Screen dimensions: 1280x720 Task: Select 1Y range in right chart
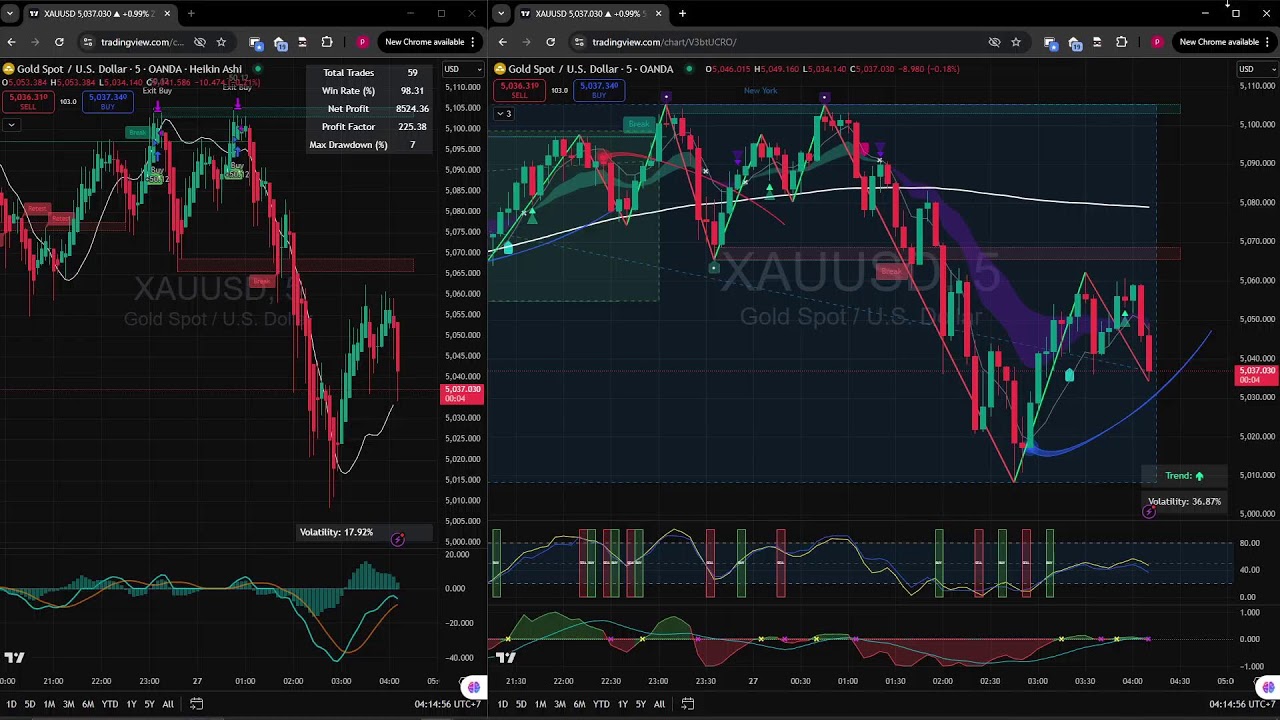coord(622,704)
